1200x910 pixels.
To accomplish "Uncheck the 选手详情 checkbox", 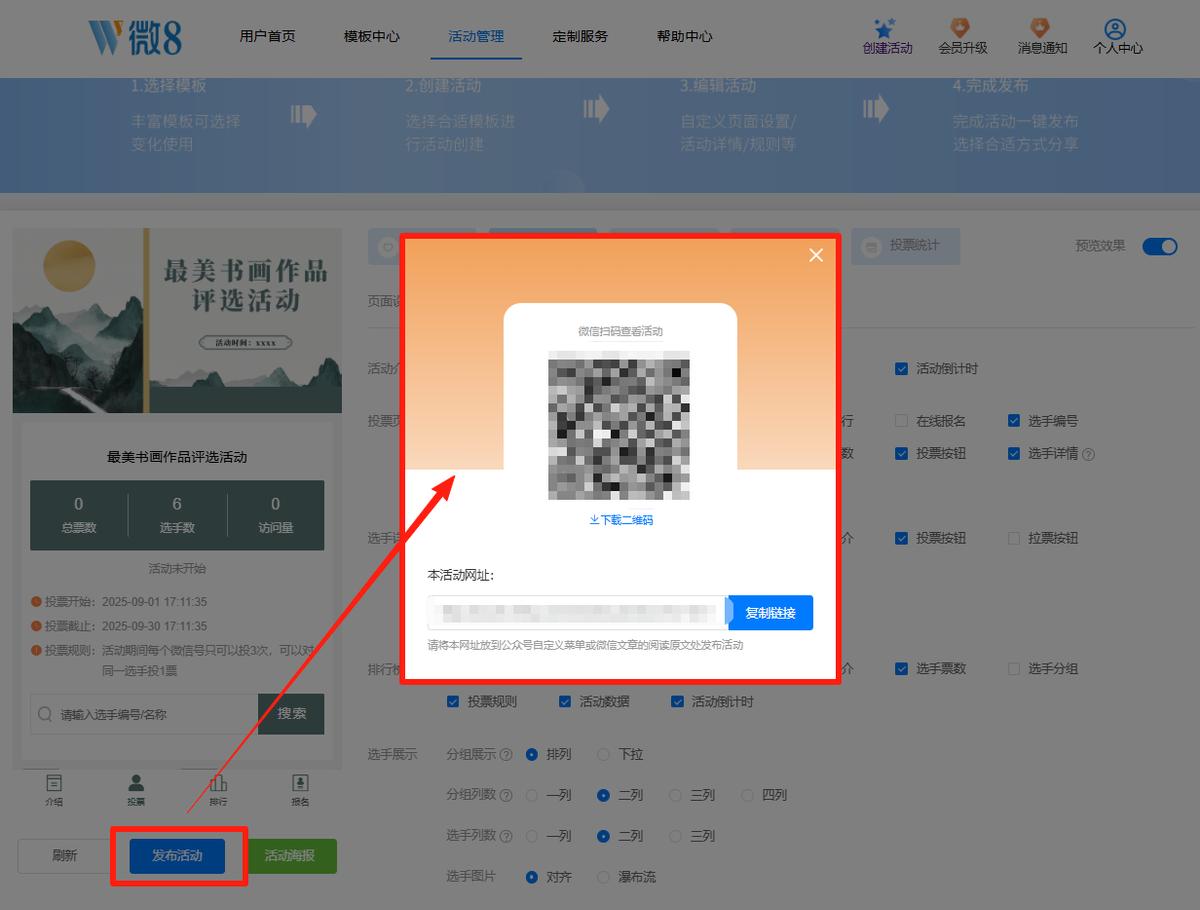I will coord(1014,453).
